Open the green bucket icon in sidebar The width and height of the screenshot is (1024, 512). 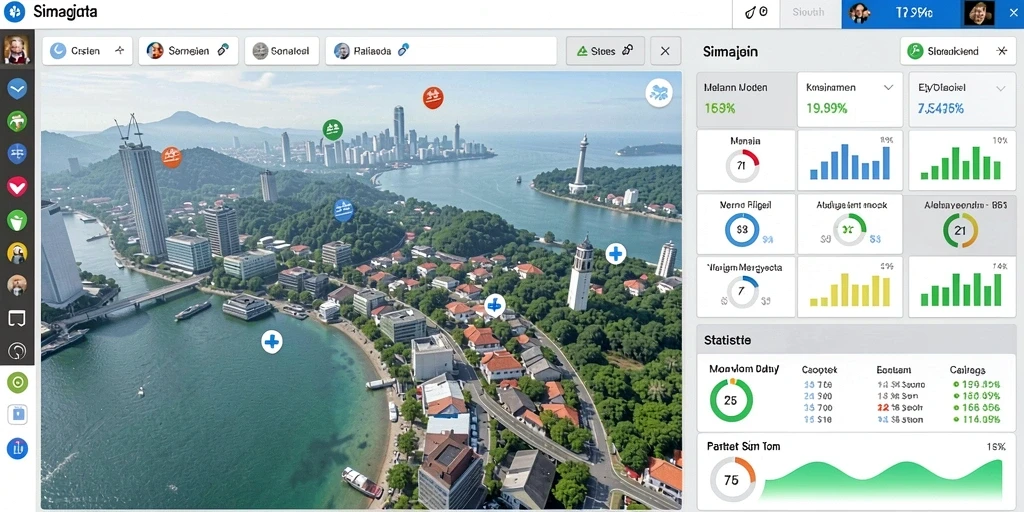pyautogui.click(x=17, y=220)
